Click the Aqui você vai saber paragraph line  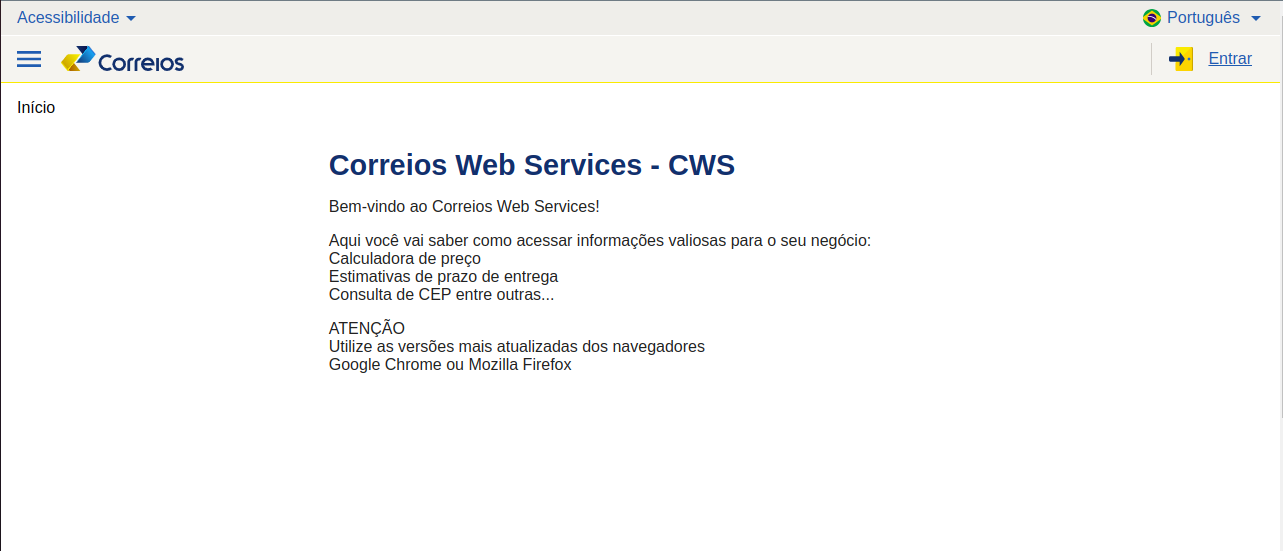[600, 241]
